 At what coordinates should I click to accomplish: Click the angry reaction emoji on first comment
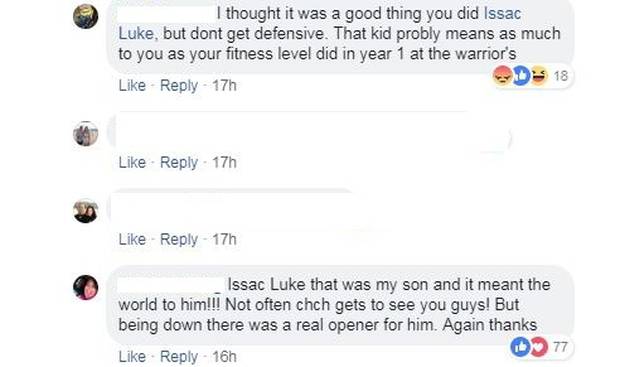503,75
